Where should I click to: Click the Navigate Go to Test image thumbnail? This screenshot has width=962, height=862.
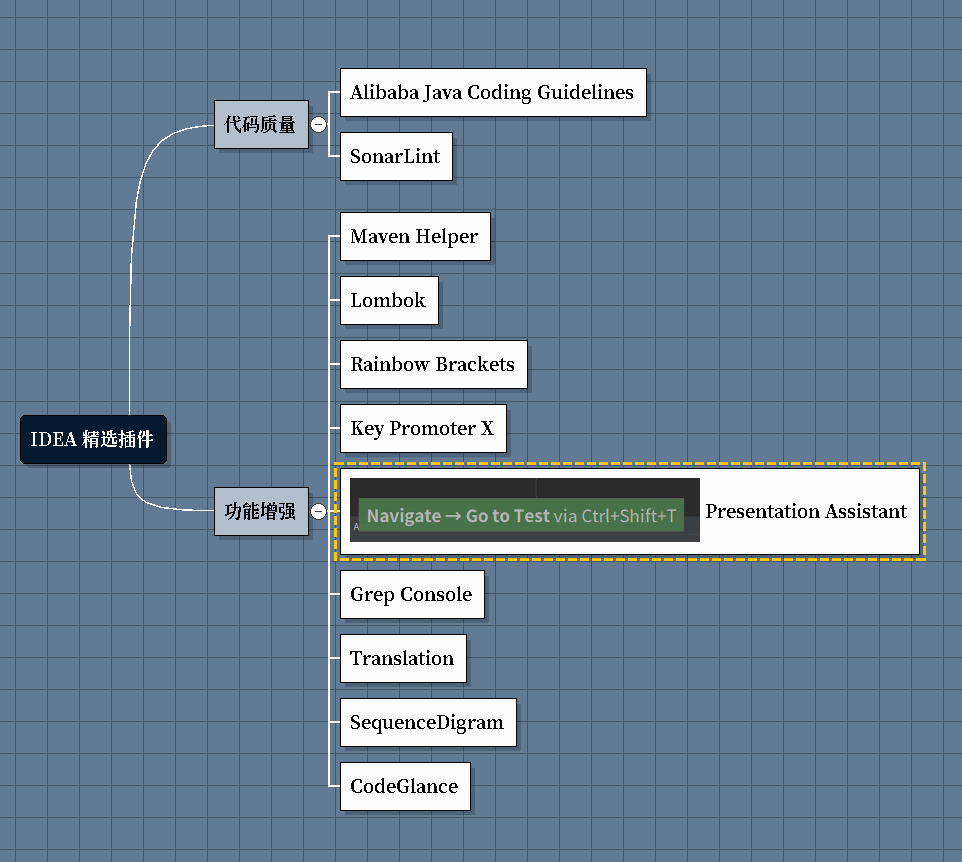(525, 510)
